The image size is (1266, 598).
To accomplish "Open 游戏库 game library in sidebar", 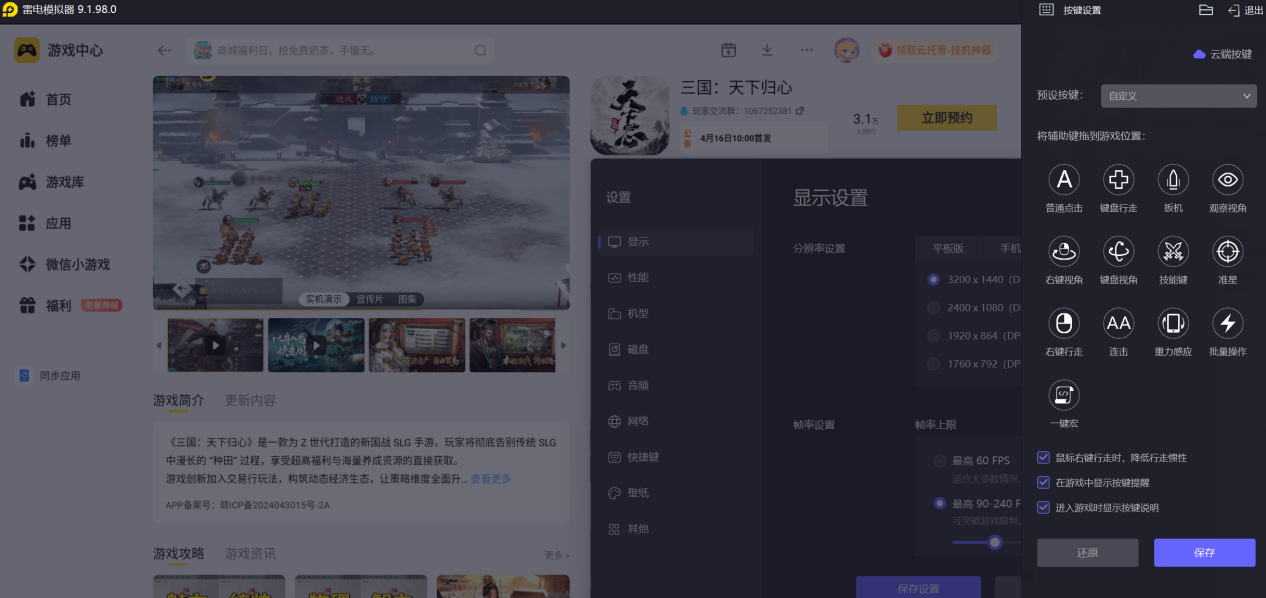I will pyautogui.click(x=65, y=182).
